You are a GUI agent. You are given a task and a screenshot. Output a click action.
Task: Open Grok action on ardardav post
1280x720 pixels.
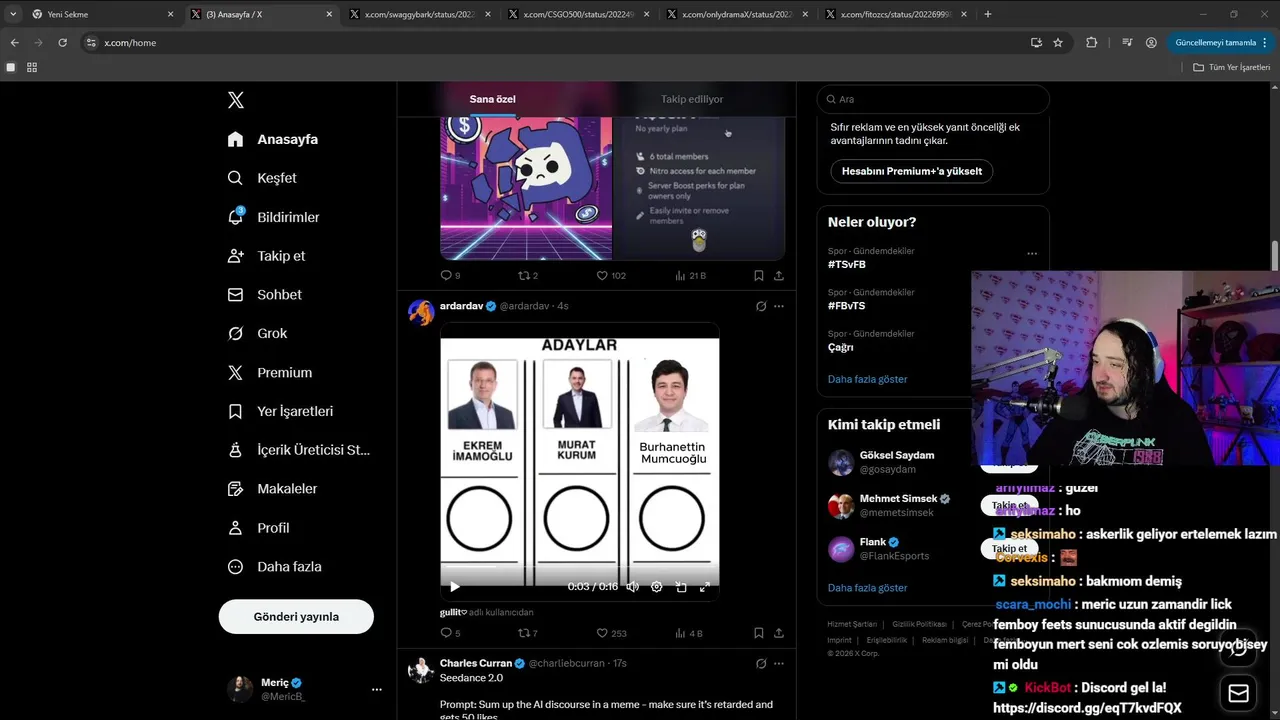pyautogui.click(x=761, y=306)
